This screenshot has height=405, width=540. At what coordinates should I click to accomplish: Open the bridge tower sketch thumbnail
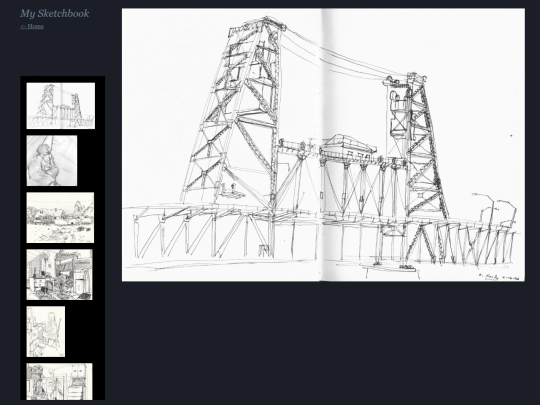point(61,106)
